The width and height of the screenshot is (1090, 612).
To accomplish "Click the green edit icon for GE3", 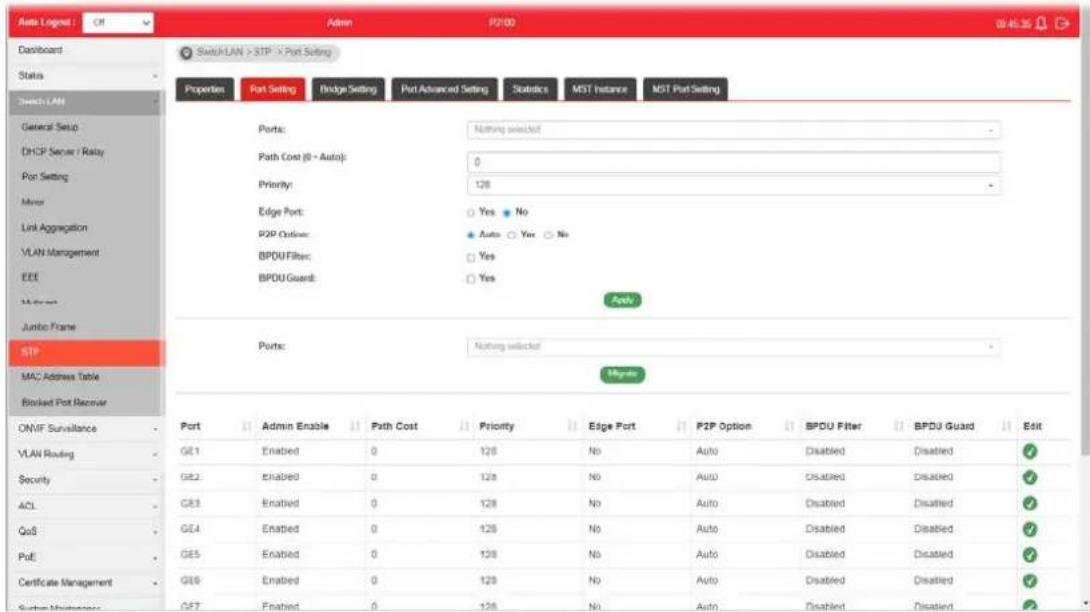I will coord(1030,503).
